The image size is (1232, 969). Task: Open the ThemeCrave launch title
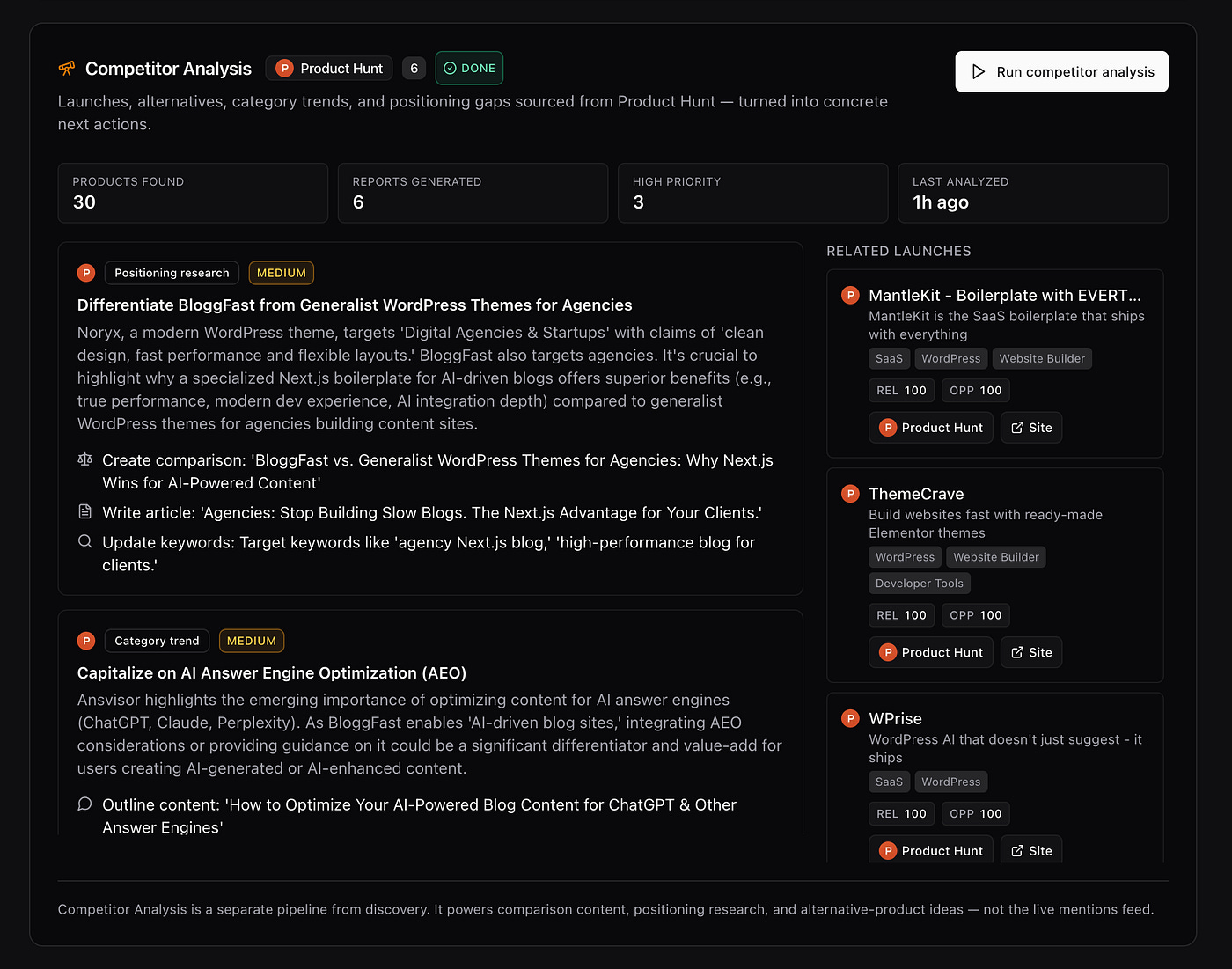tap(916, 494)
